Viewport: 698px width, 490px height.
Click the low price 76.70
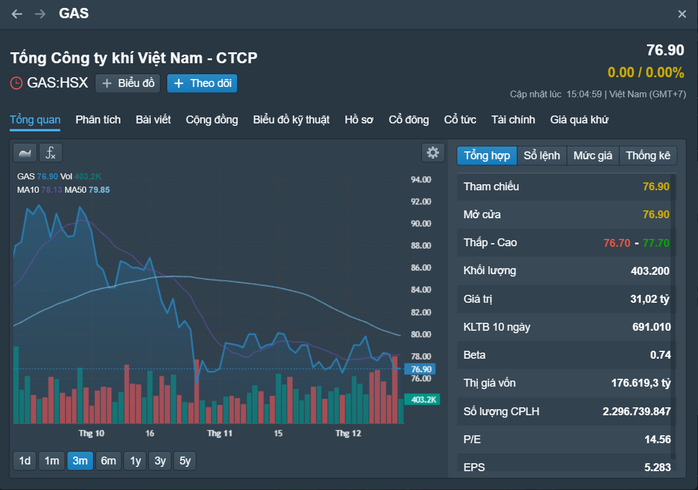tap(617, 243)
